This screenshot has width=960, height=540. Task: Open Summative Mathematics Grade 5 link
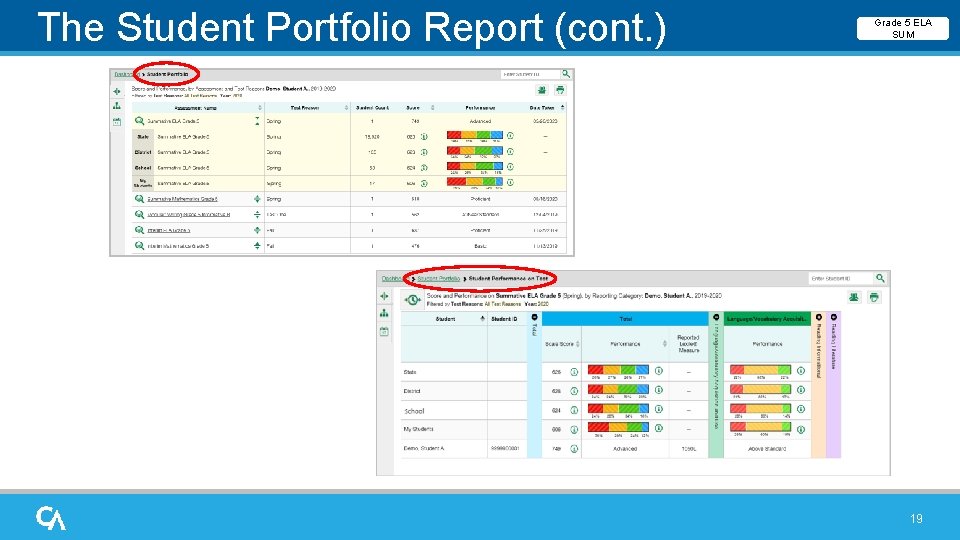tap(182, 199)
